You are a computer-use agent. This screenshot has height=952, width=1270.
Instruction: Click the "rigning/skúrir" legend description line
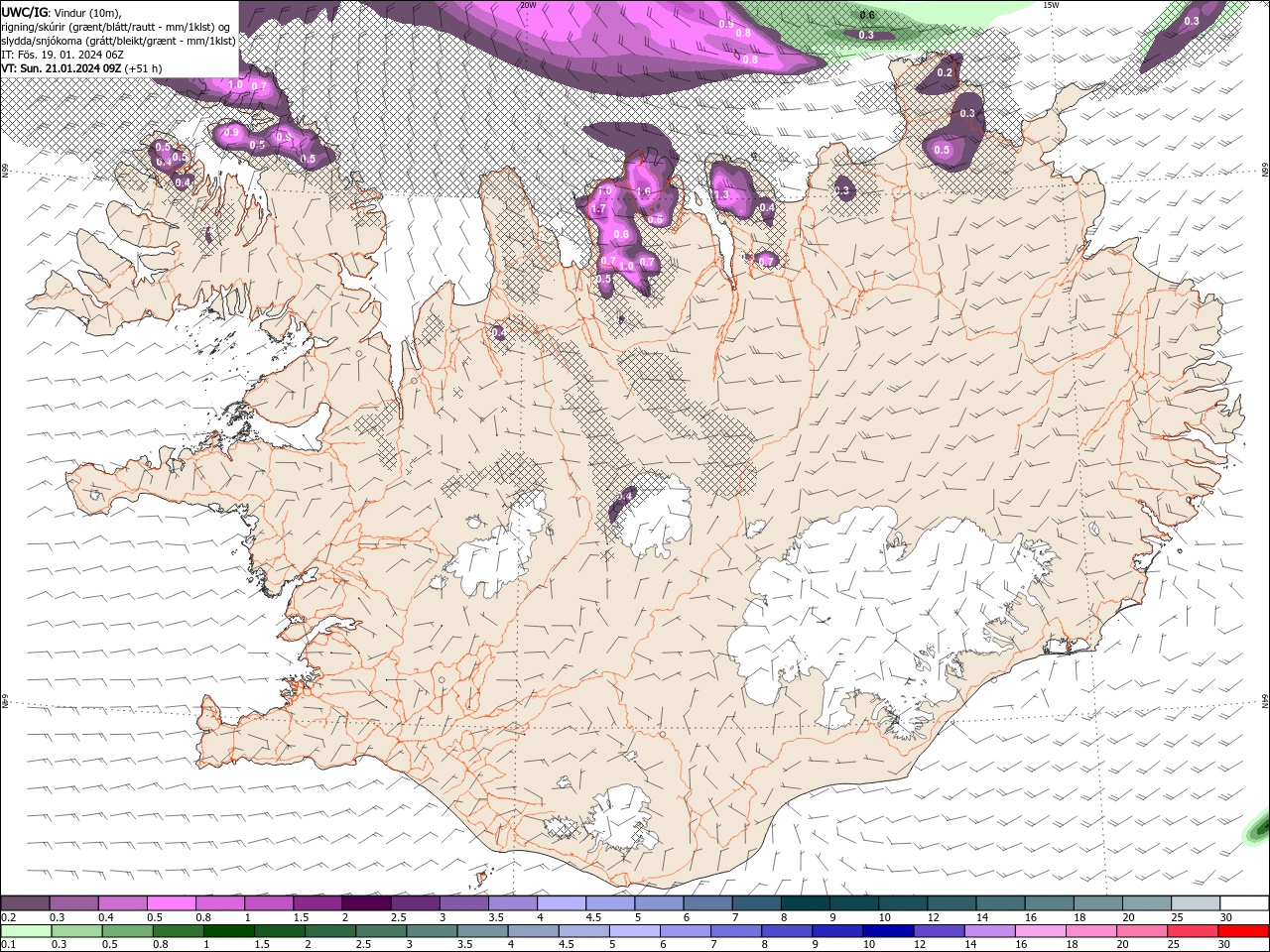click(116, 26)
